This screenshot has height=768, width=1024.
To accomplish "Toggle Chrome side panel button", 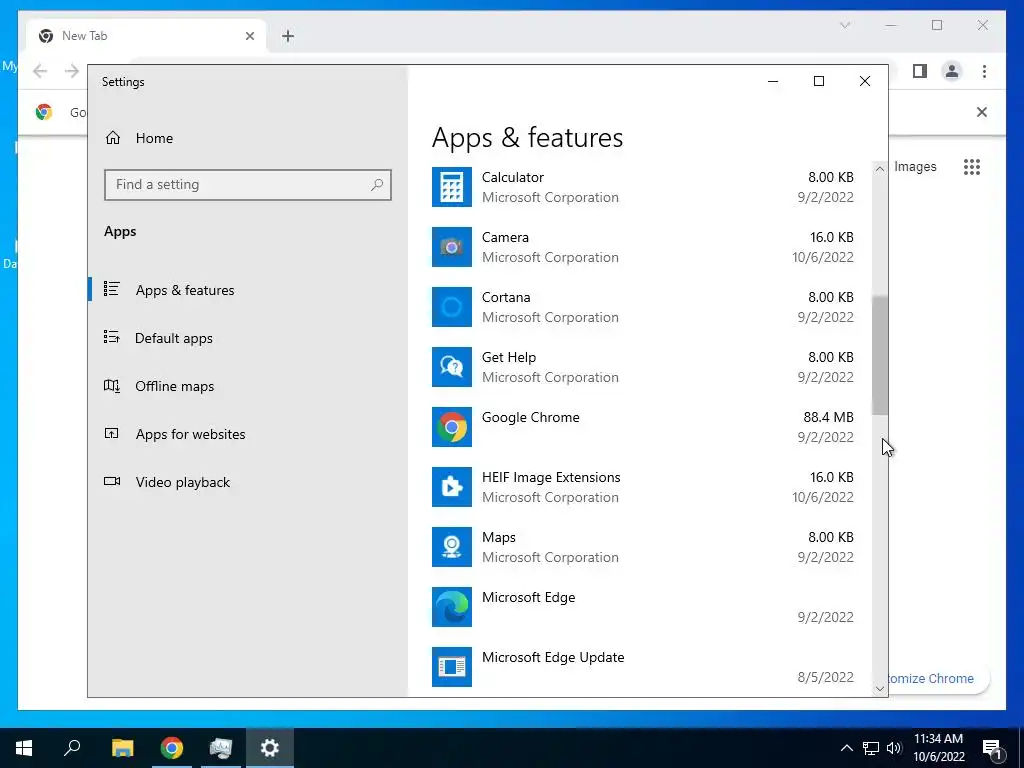I will [x=920, y=71].
